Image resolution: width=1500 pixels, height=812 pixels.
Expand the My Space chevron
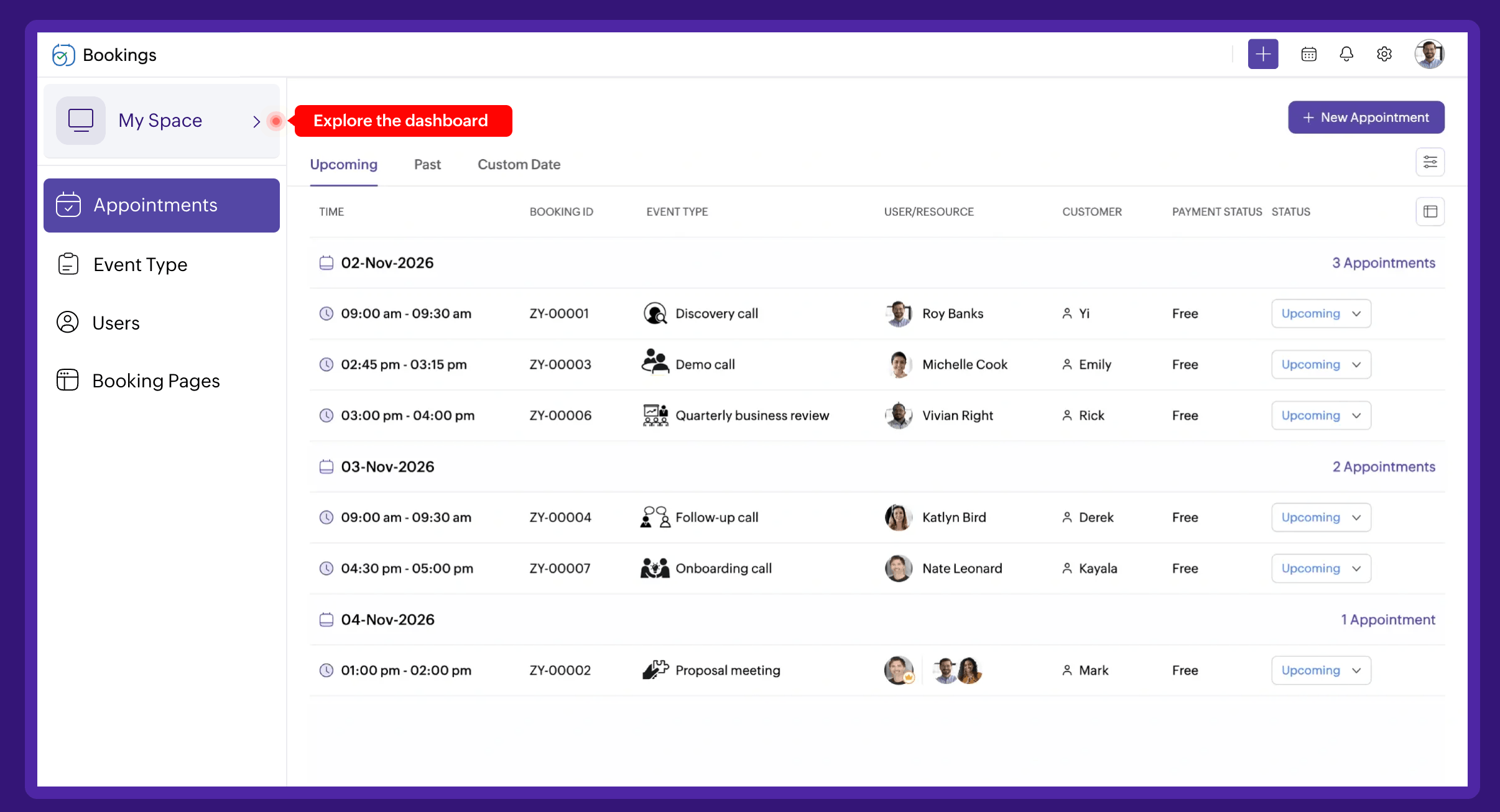(x=256, y=121)
